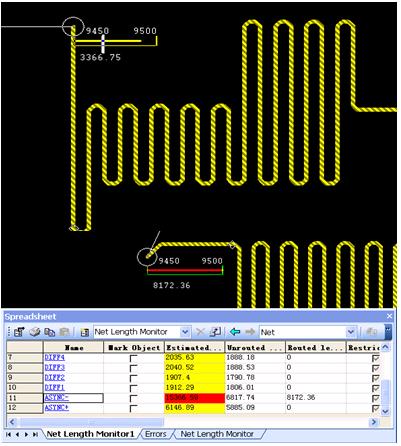This screenshot has height=446, width=401.
Task: Switch to the Errors tab
Action: coord(156,434)
